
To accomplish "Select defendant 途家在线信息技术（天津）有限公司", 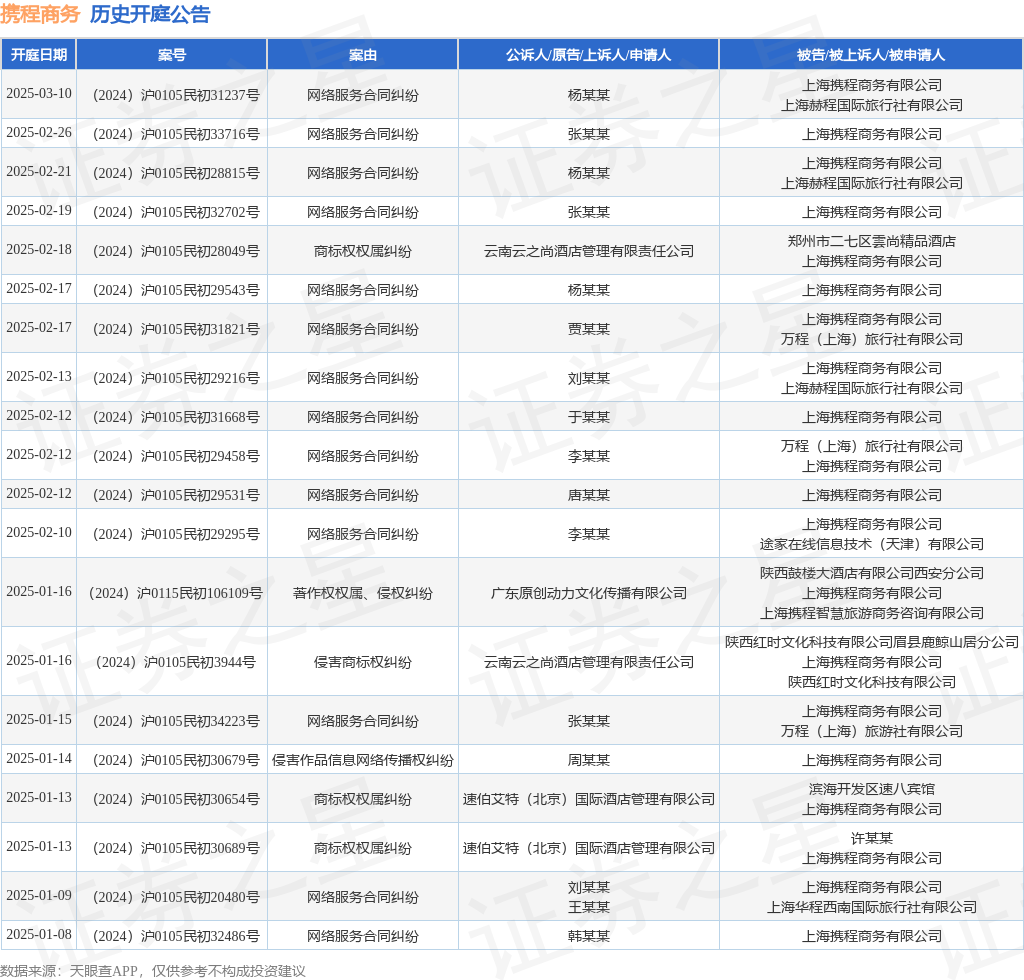I will point(871,545).
